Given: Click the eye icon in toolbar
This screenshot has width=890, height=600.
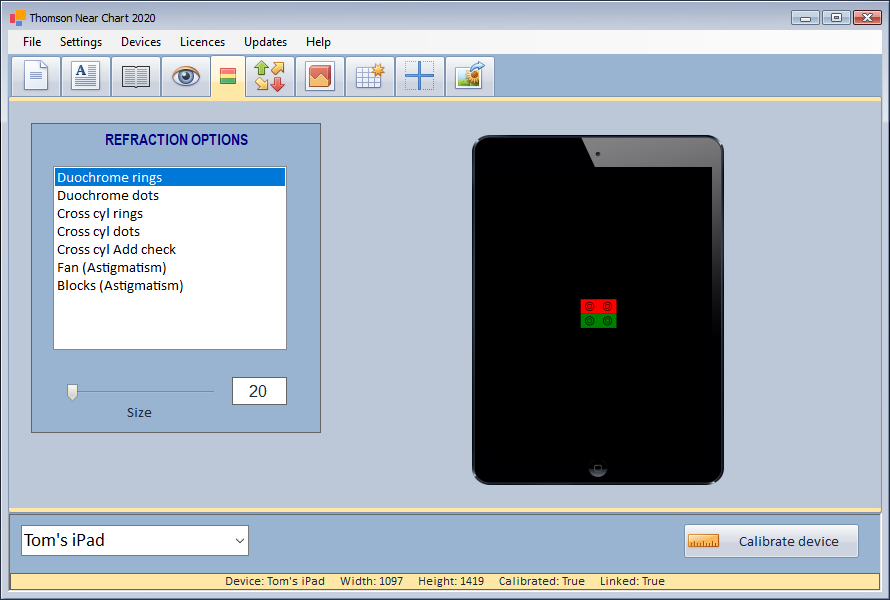Looking at the screenshot, I should 186,77.
